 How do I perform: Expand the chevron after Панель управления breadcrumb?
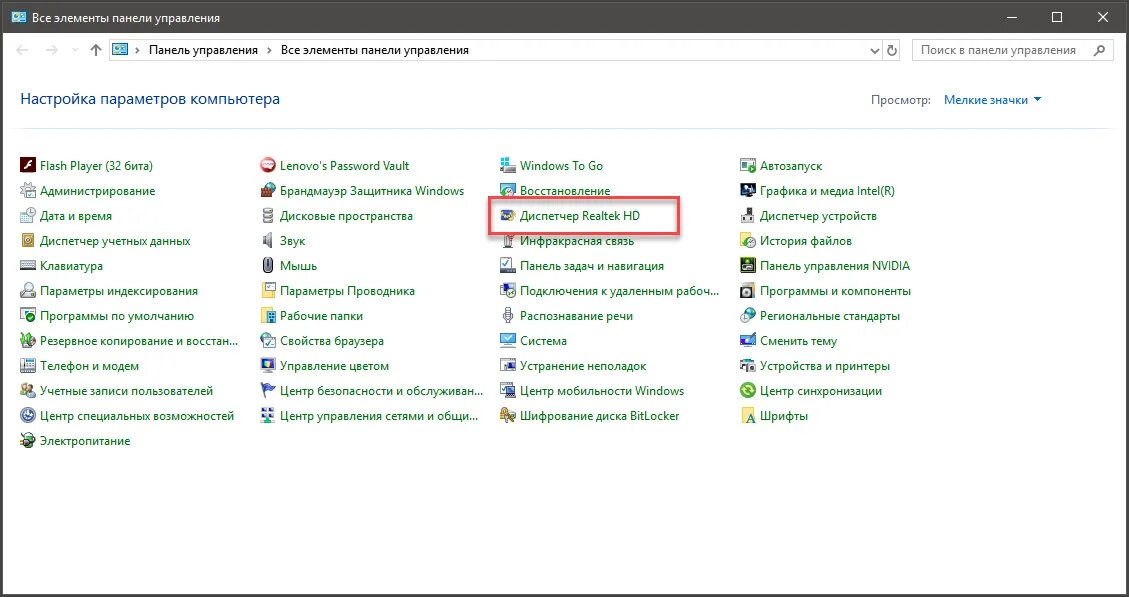(269, 50)
